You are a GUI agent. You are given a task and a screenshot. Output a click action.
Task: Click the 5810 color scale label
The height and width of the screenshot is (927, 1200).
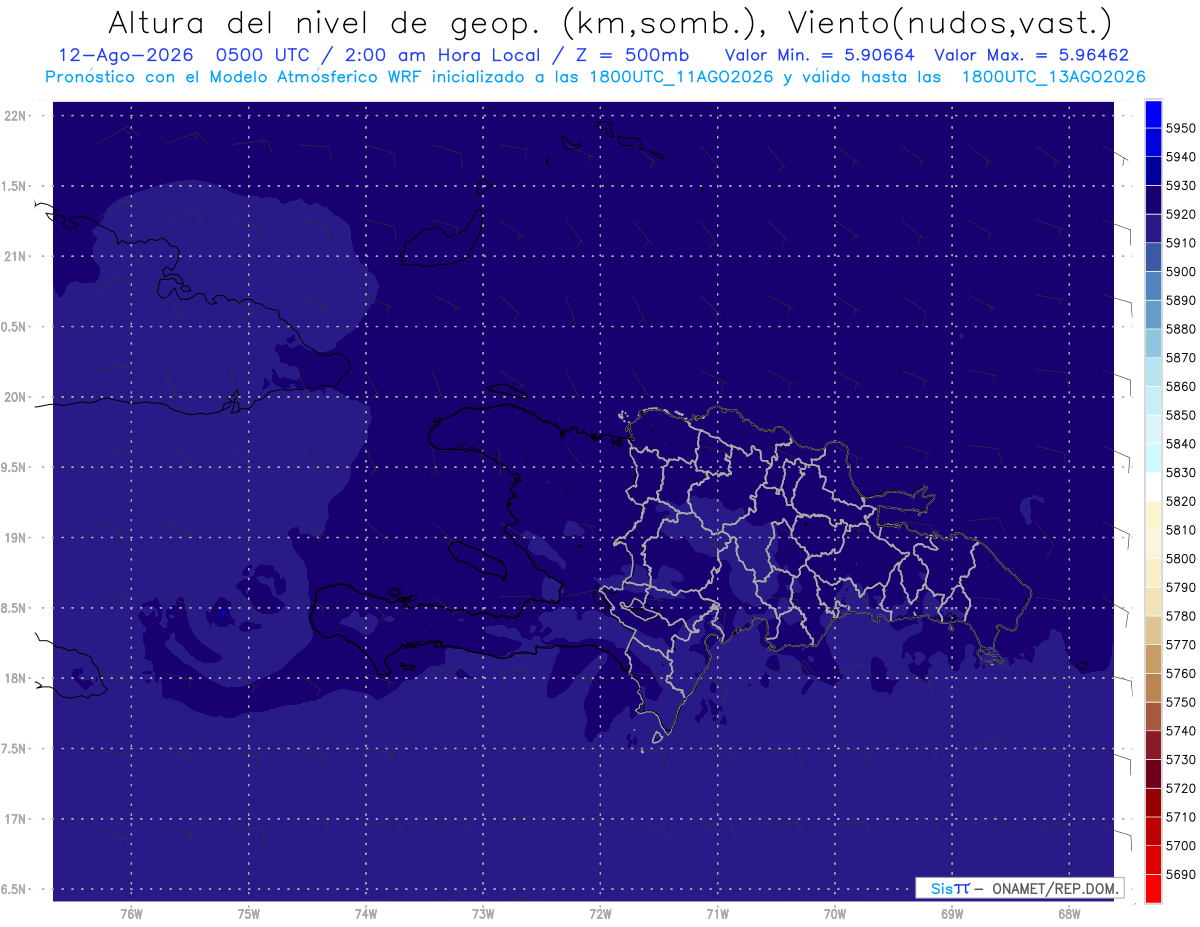click(x=1180, y=530)
